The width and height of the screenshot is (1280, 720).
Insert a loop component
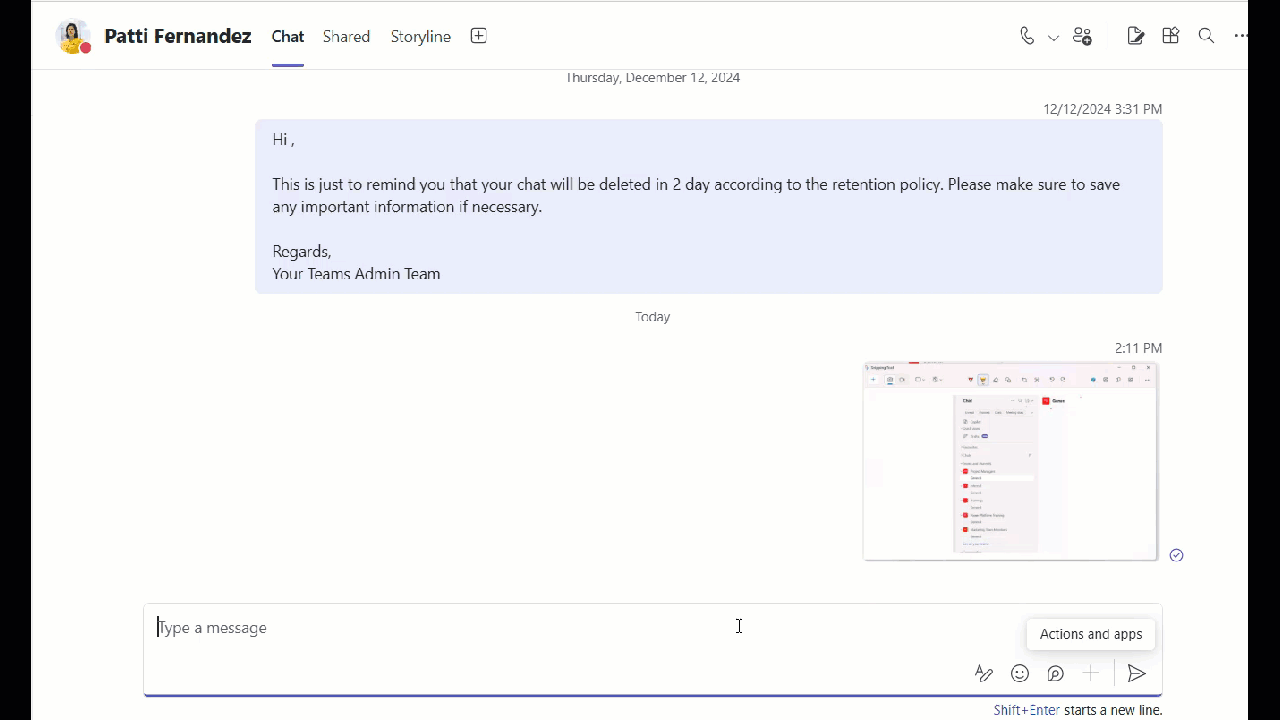coord(1055,673)
